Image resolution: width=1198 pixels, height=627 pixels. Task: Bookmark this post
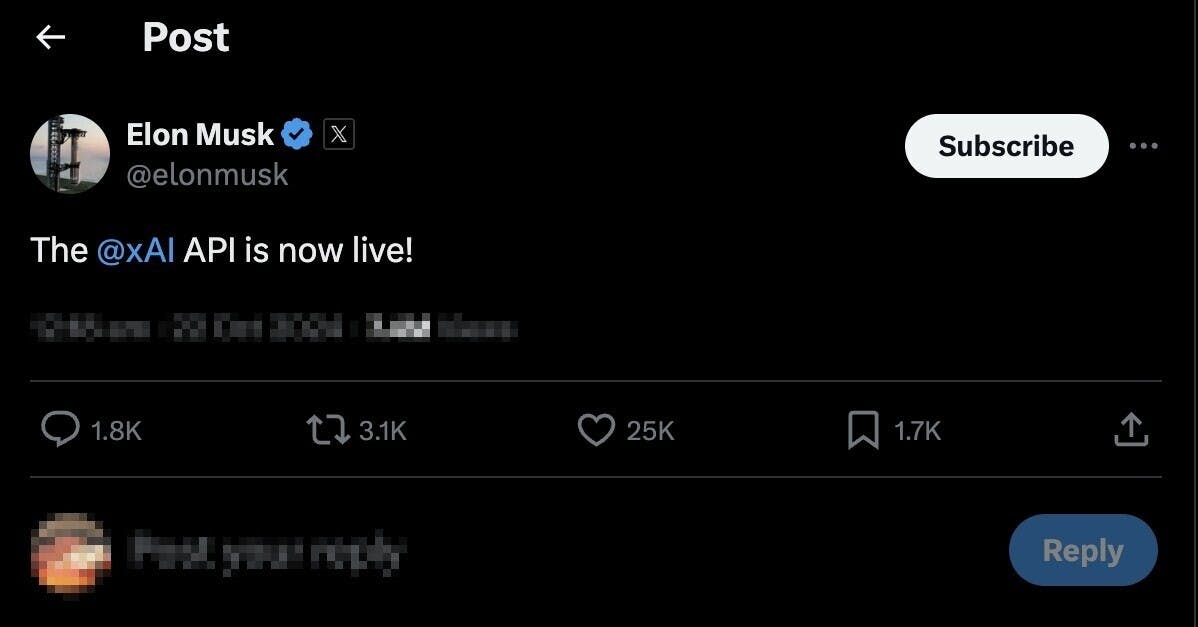point(863,431)
